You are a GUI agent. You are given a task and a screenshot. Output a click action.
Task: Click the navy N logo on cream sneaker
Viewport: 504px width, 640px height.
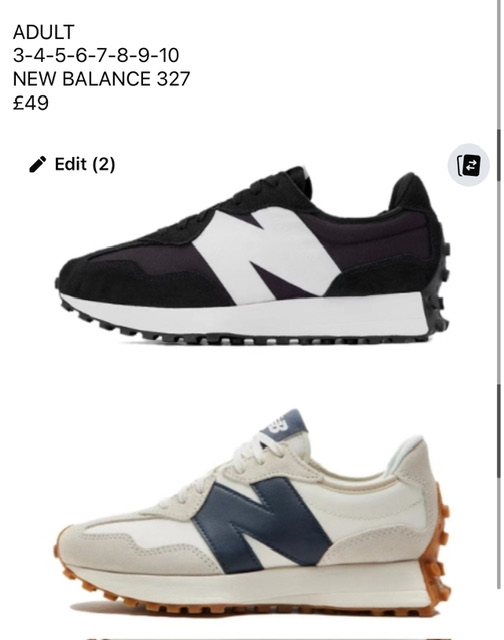click(262, 524)
